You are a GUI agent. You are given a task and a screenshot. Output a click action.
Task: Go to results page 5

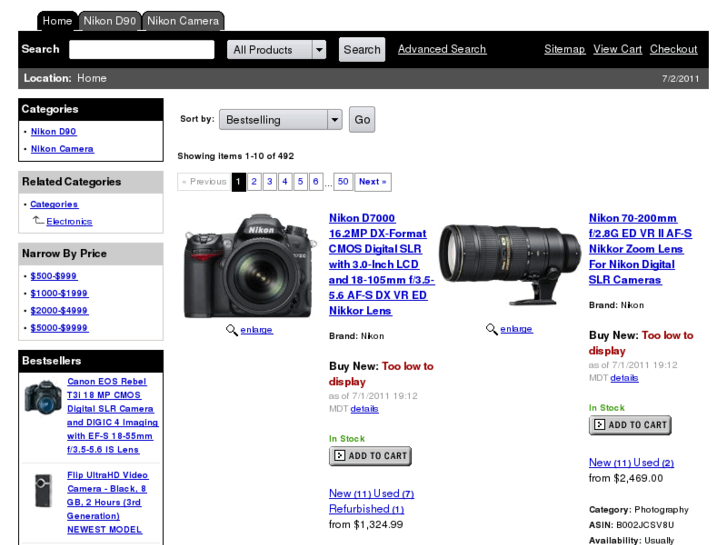tap(300, 182)
